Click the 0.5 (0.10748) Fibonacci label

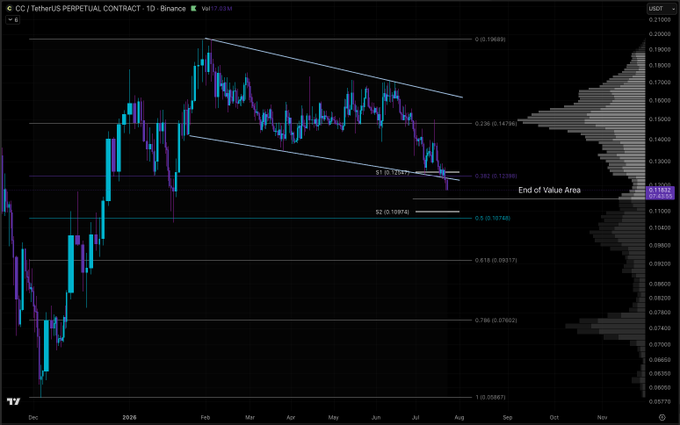tap(492, 218)
